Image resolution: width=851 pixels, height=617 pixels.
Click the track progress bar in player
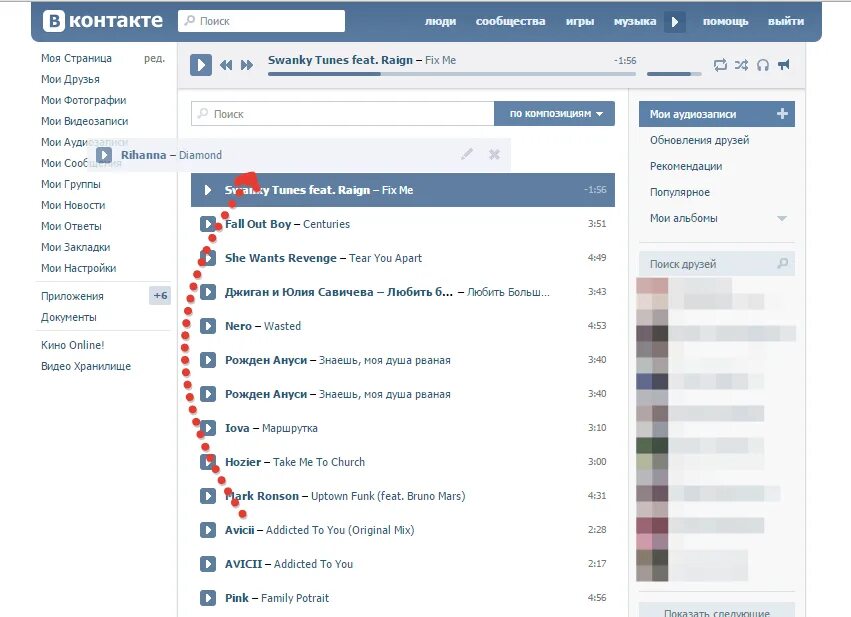coord(452,74)
